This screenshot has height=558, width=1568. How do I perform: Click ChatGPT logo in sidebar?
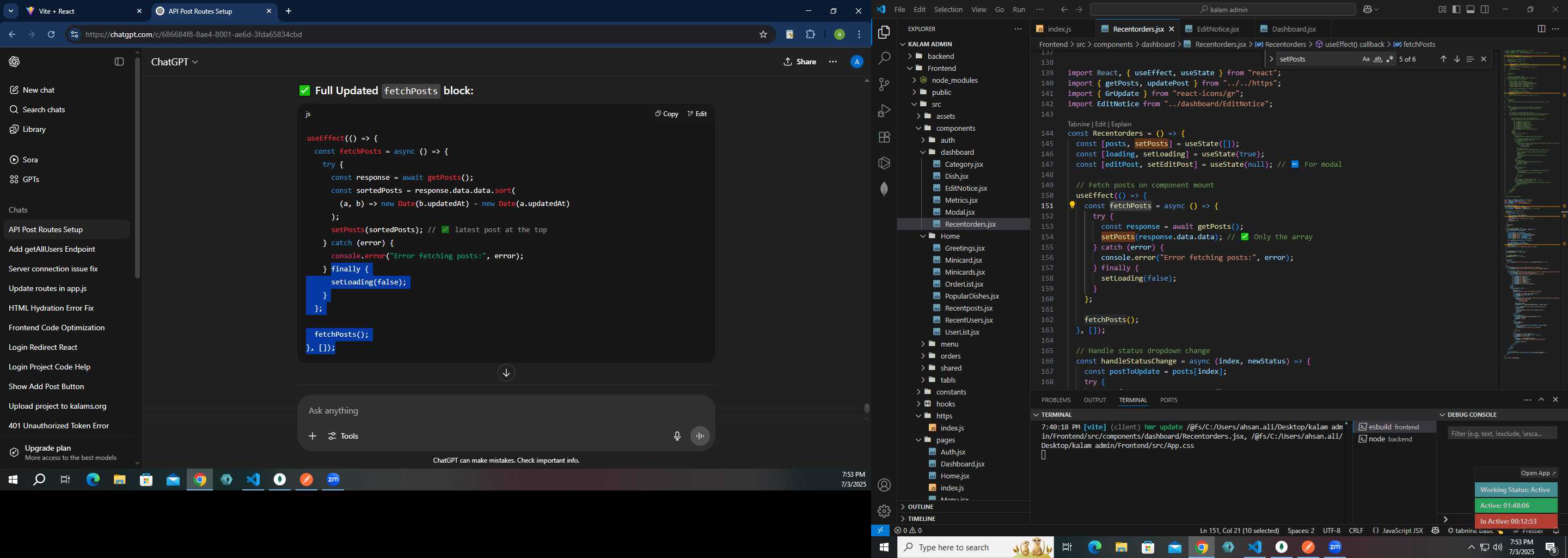tap(15, 62)
